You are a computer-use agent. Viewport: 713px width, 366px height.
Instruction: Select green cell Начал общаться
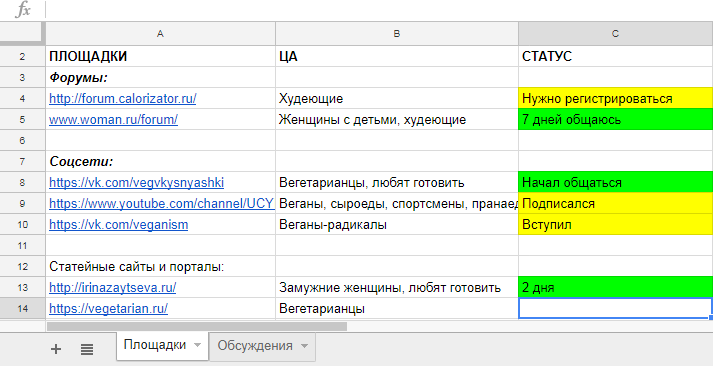(615, 183)
